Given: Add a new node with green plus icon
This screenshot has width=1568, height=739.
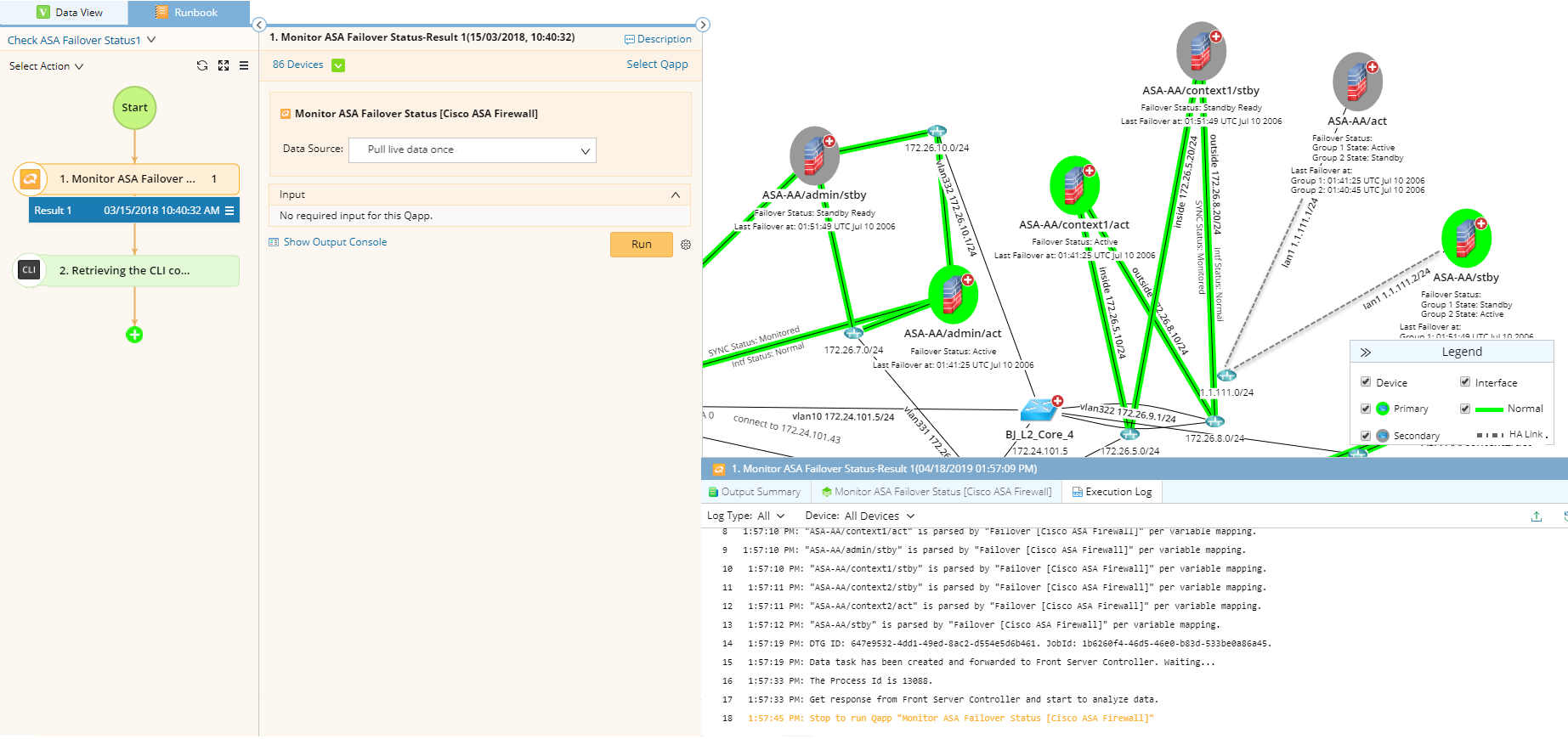Looking at the screenshot, I should click(134, 335).
